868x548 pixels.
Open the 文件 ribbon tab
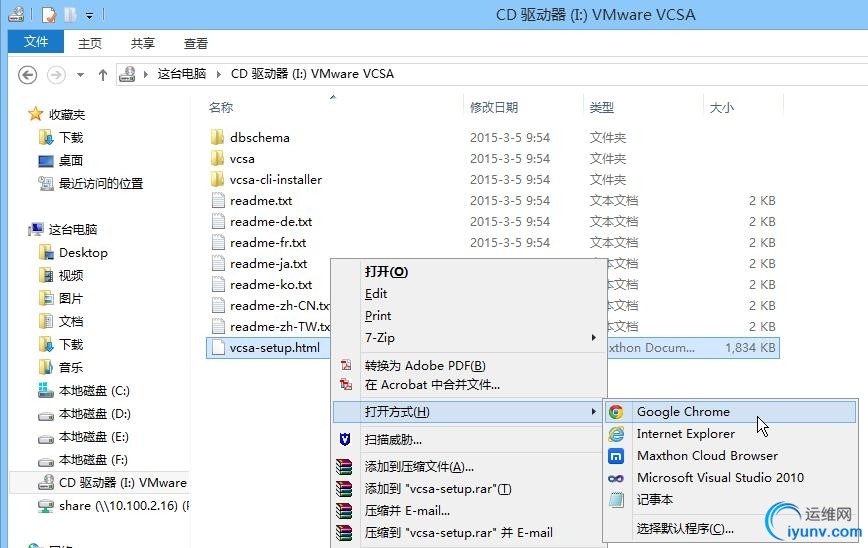36,42
